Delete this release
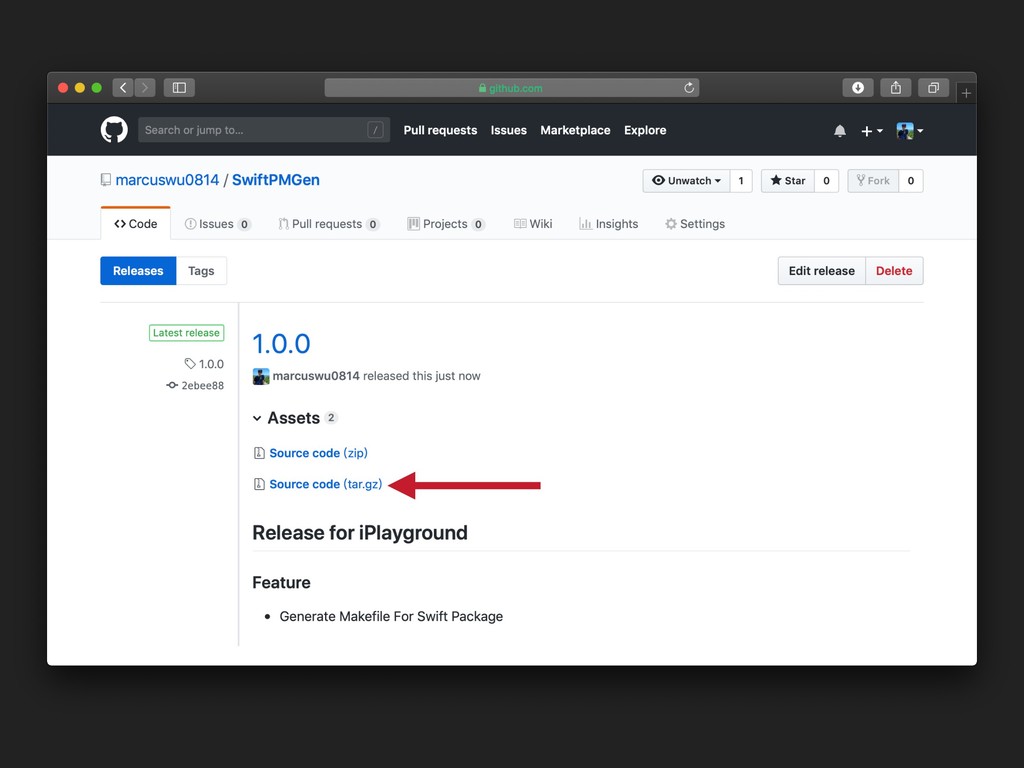The height and width of the screenshot is (768, 1024). coord(894,271)
